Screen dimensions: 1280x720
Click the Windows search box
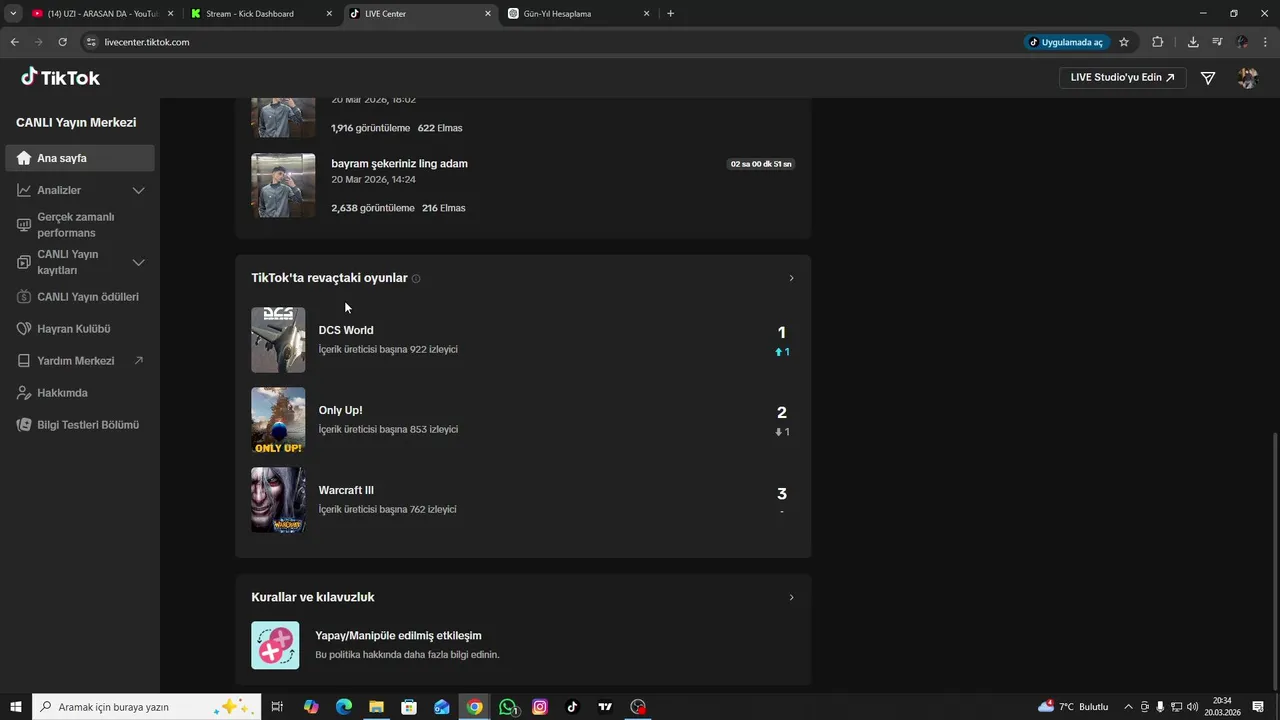[x=147, y=707]
